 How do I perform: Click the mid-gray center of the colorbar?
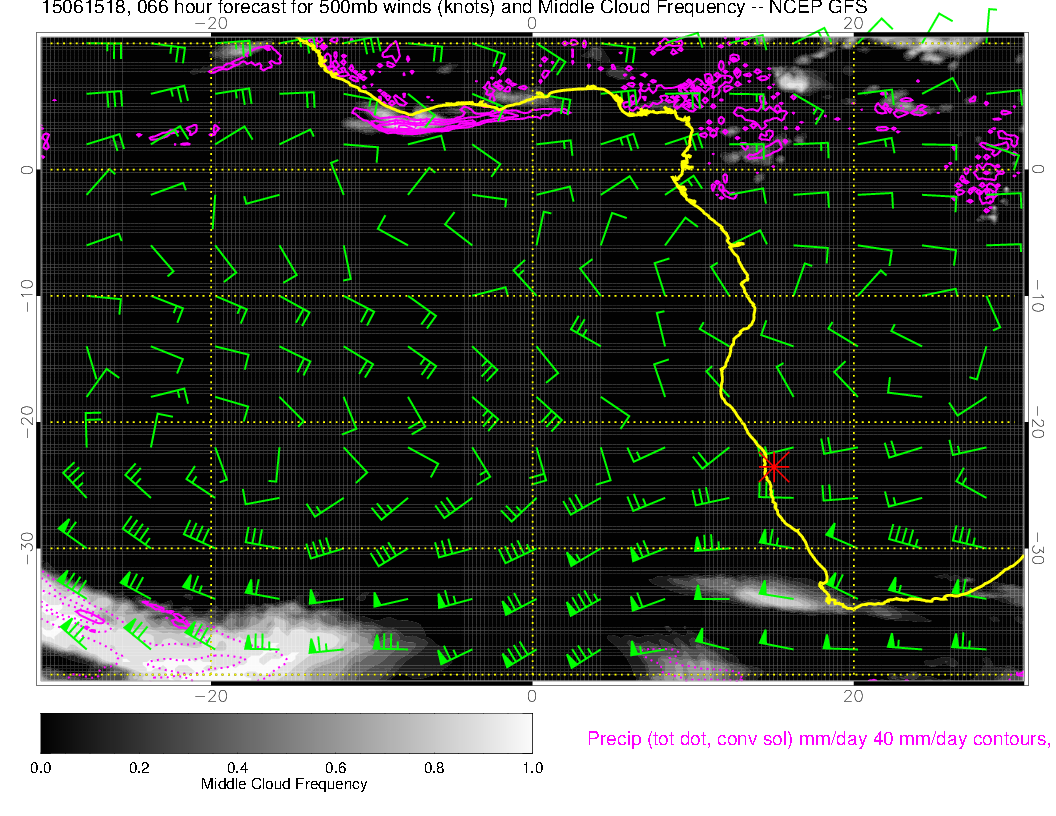286,732
